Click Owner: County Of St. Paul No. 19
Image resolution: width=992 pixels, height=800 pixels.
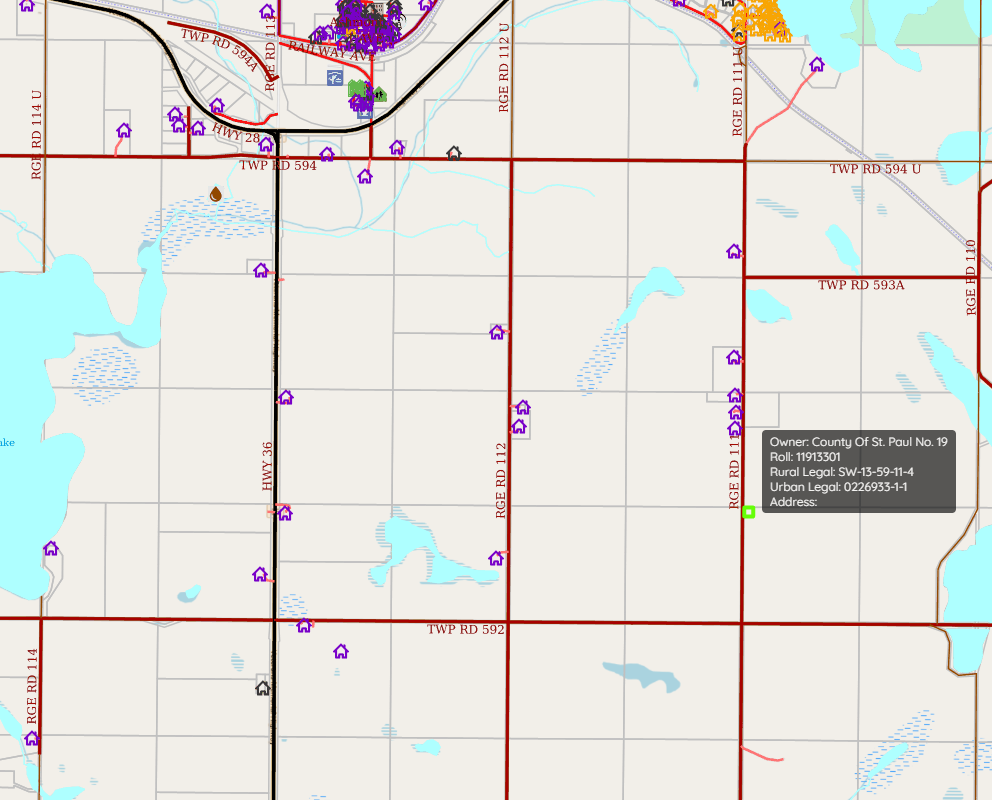coord(859,441)
